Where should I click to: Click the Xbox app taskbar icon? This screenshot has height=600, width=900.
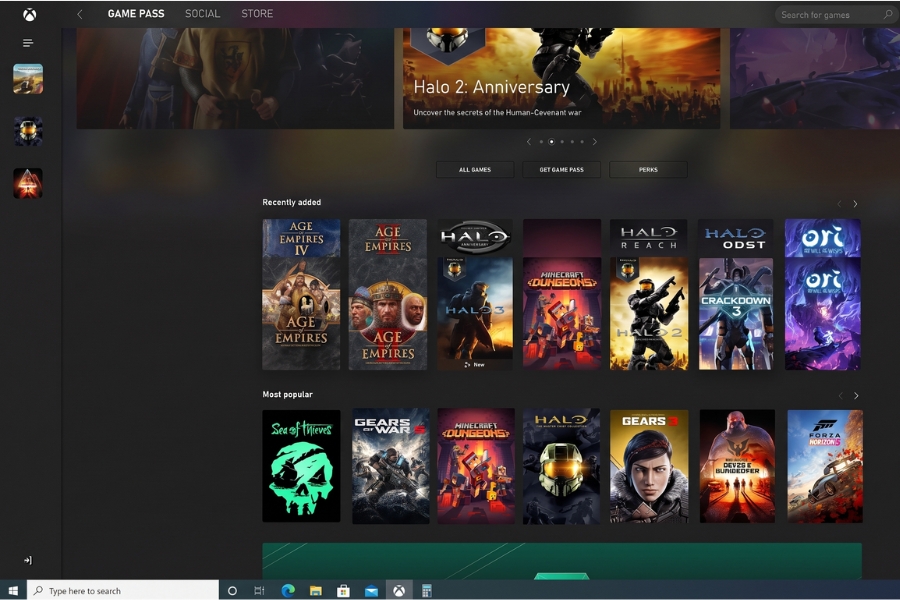[x=399, y=590]
